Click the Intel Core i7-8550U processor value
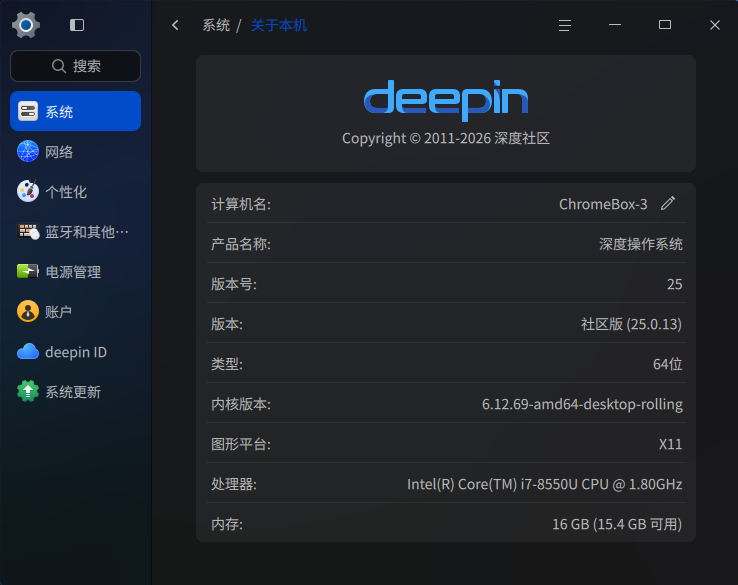Viewport: 738px width, 585px height. pyautogui.click(x=545, y=484)
